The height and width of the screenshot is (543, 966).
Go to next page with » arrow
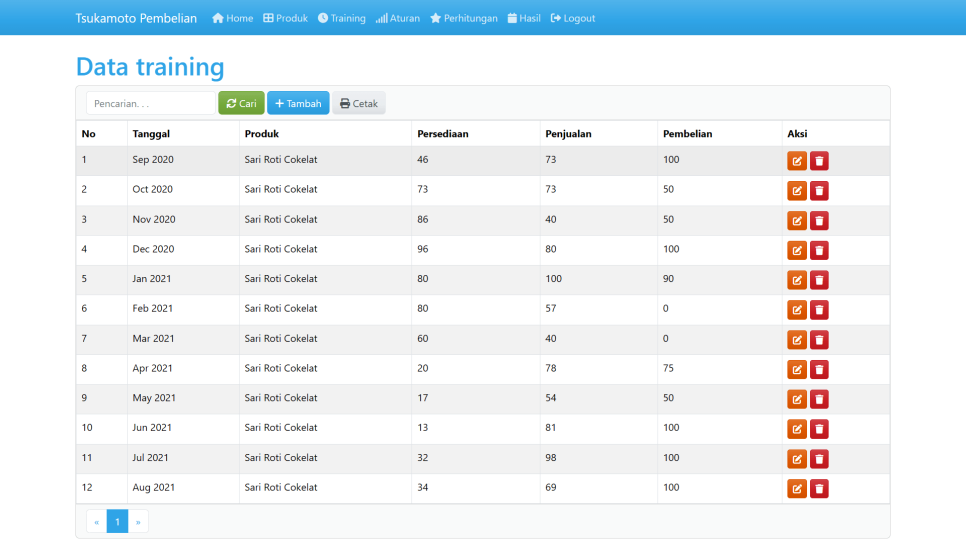tap(138, 521)
